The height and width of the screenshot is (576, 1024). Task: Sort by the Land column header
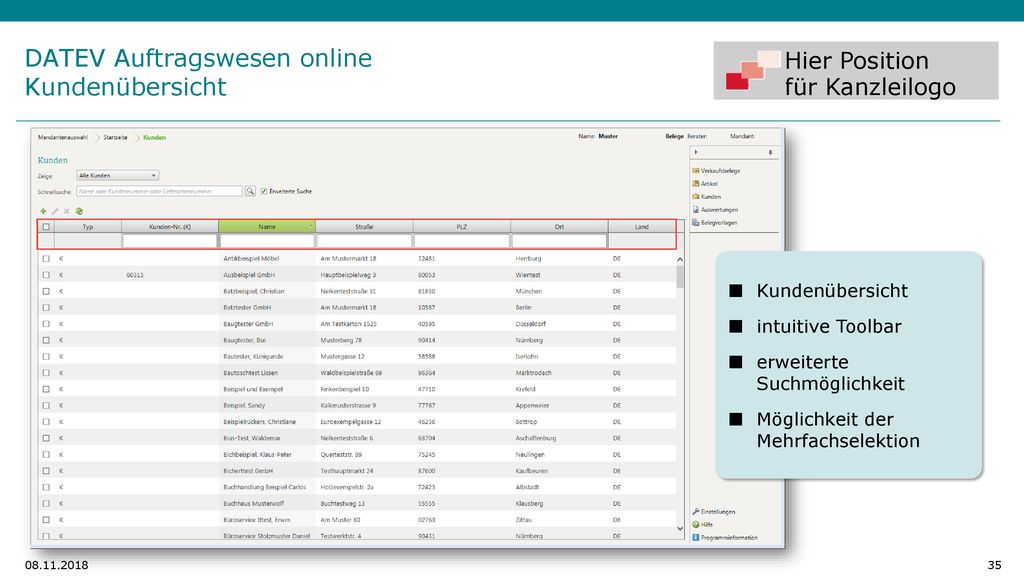(x=642, y=227)
